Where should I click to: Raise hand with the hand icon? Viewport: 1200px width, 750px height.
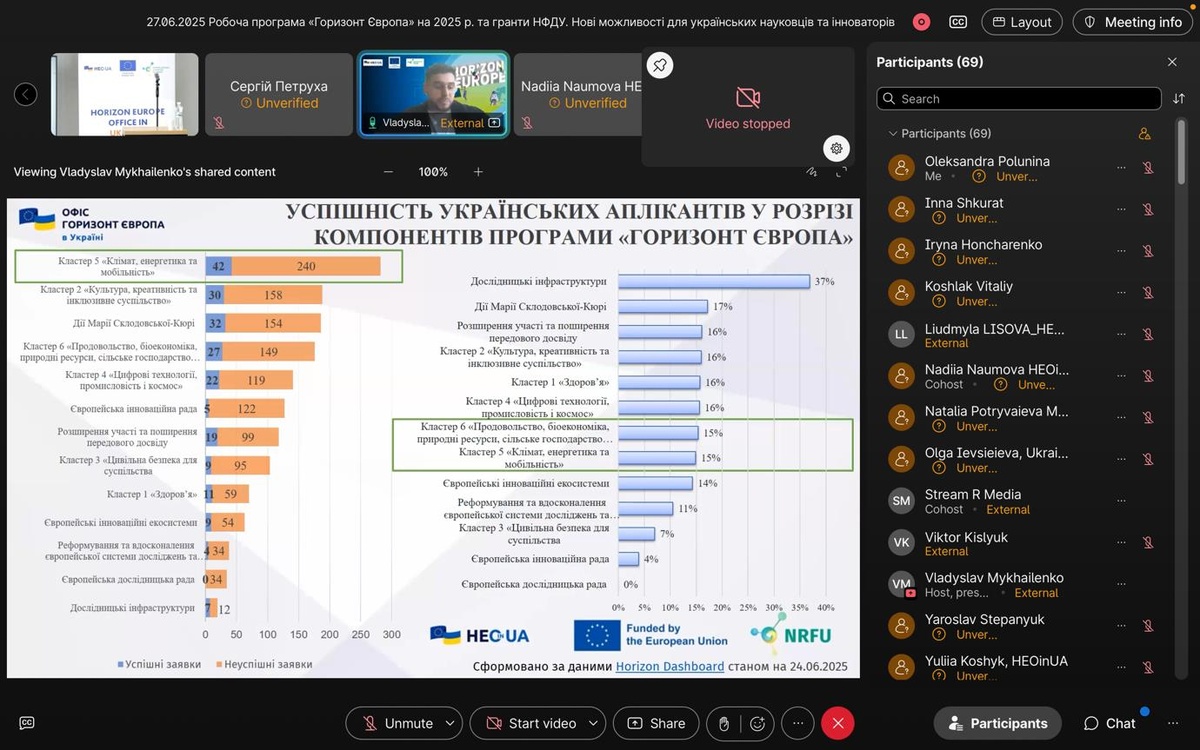[x=723, y=723]
